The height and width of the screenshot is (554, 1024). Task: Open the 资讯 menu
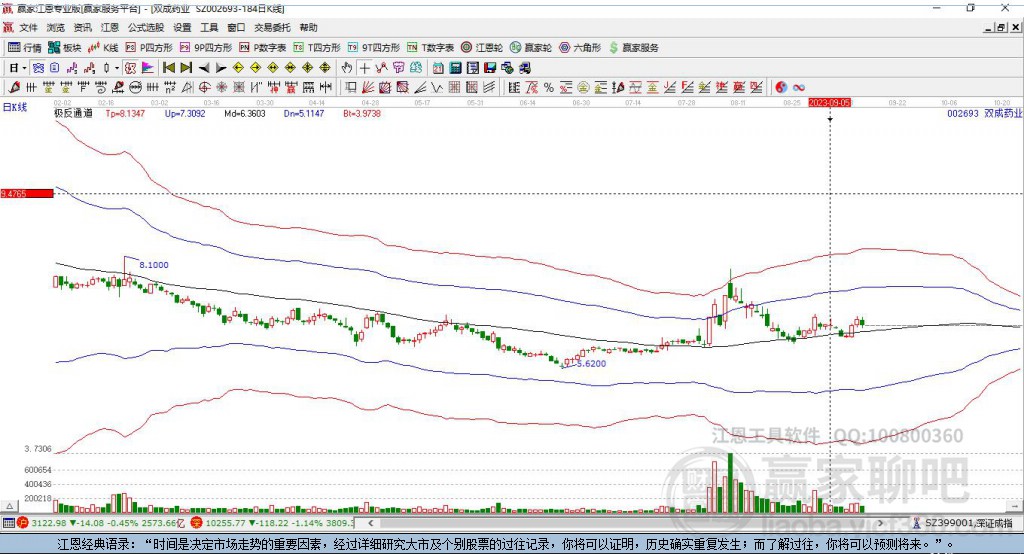(x=82, y=27)
